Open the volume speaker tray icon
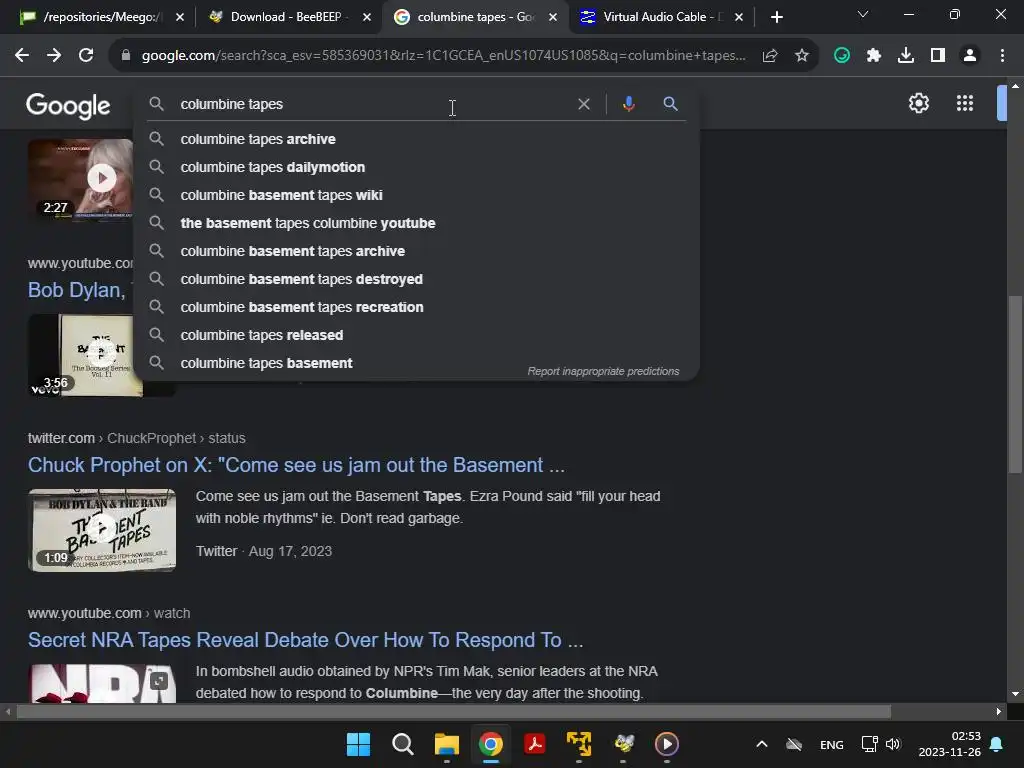 [x=893, y=744]
